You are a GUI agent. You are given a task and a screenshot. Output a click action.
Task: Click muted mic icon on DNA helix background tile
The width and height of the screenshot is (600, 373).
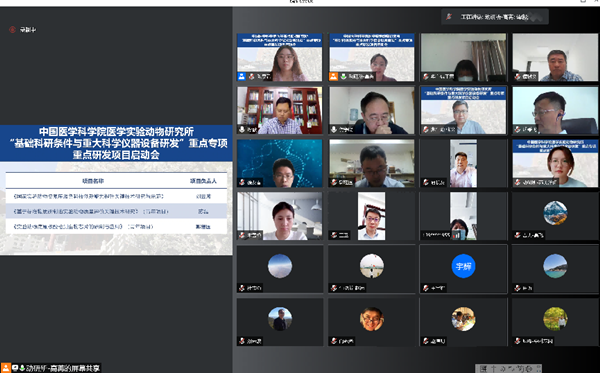(x=242, y=182)
